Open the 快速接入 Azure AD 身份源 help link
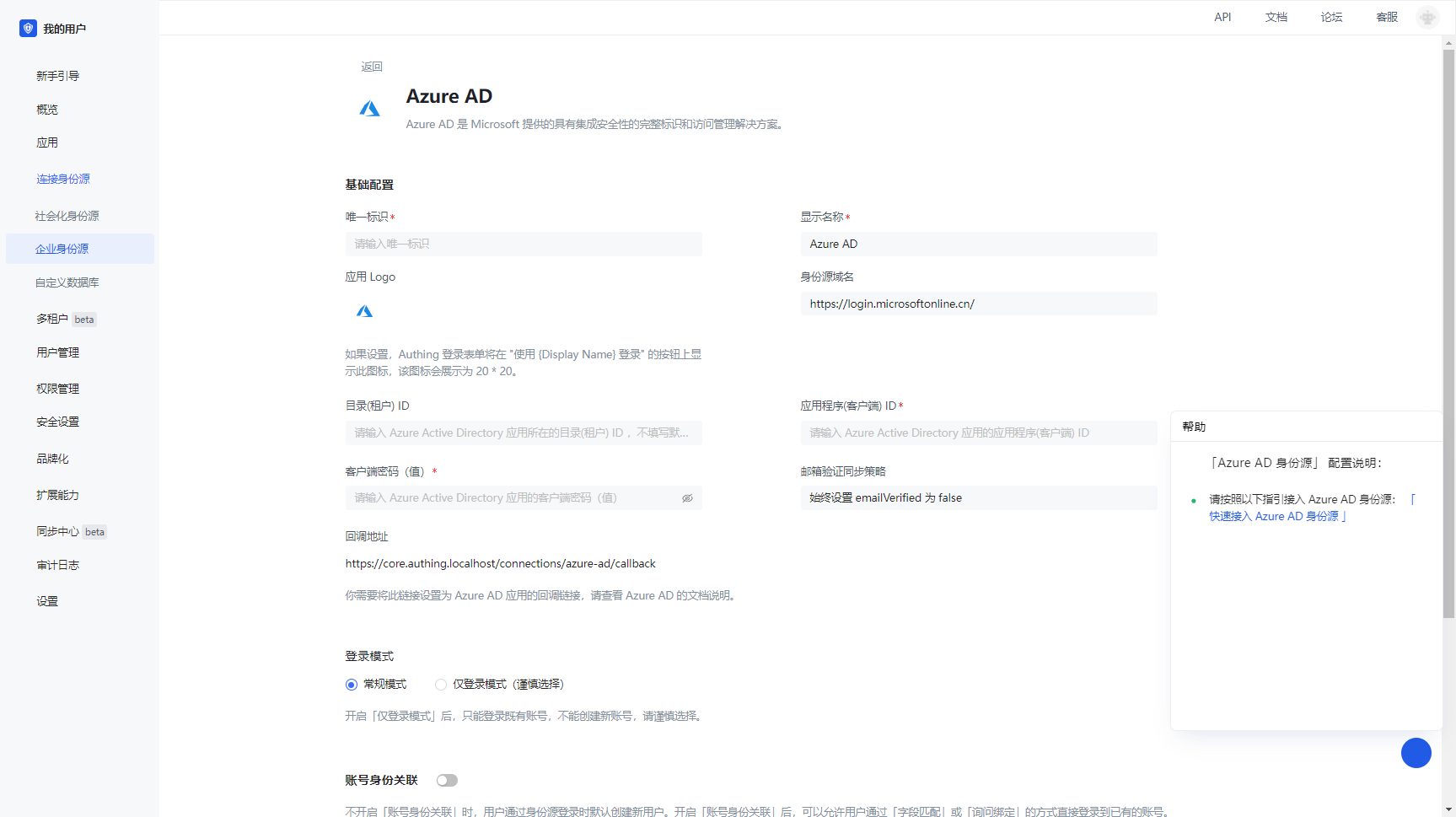 click(1273, 516)
